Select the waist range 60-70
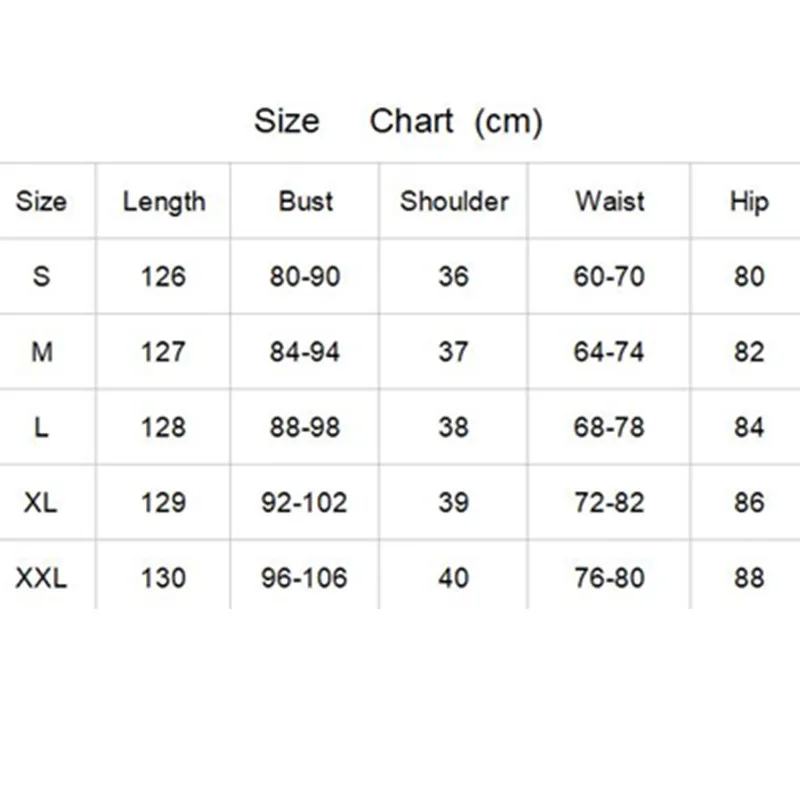Viewport: 800px width, 800px height. (x=609, y=276)
